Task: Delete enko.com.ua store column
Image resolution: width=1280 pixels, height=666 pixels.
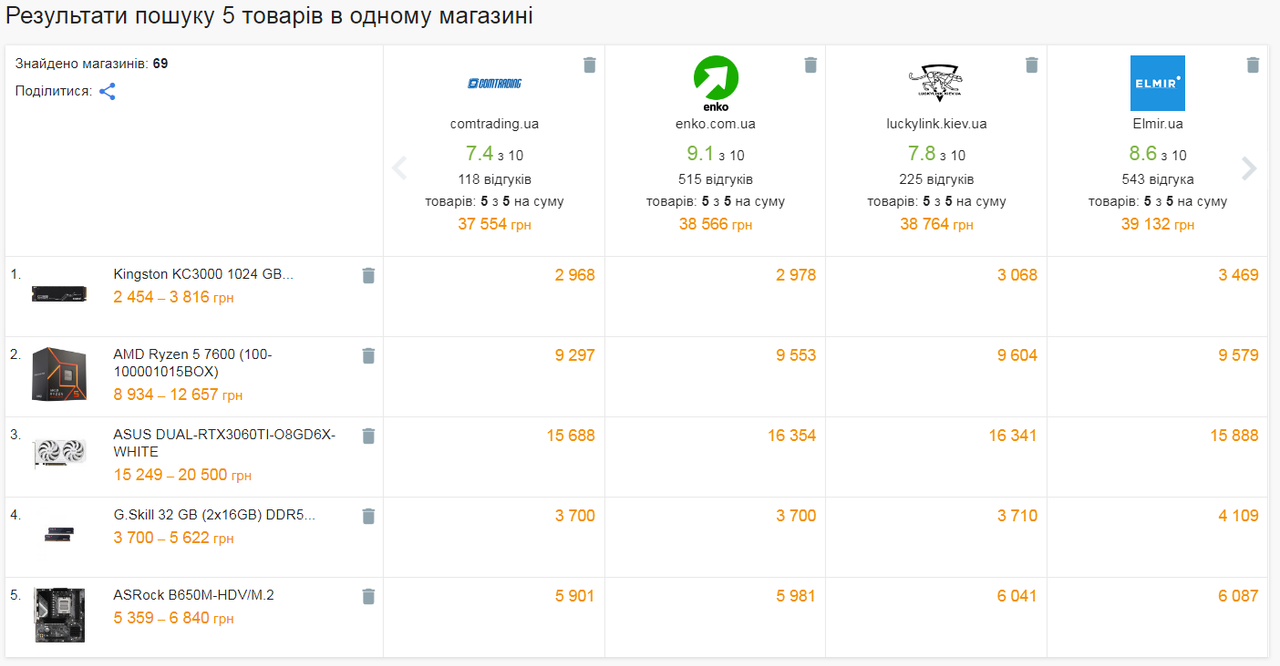Action: (810, 65)
